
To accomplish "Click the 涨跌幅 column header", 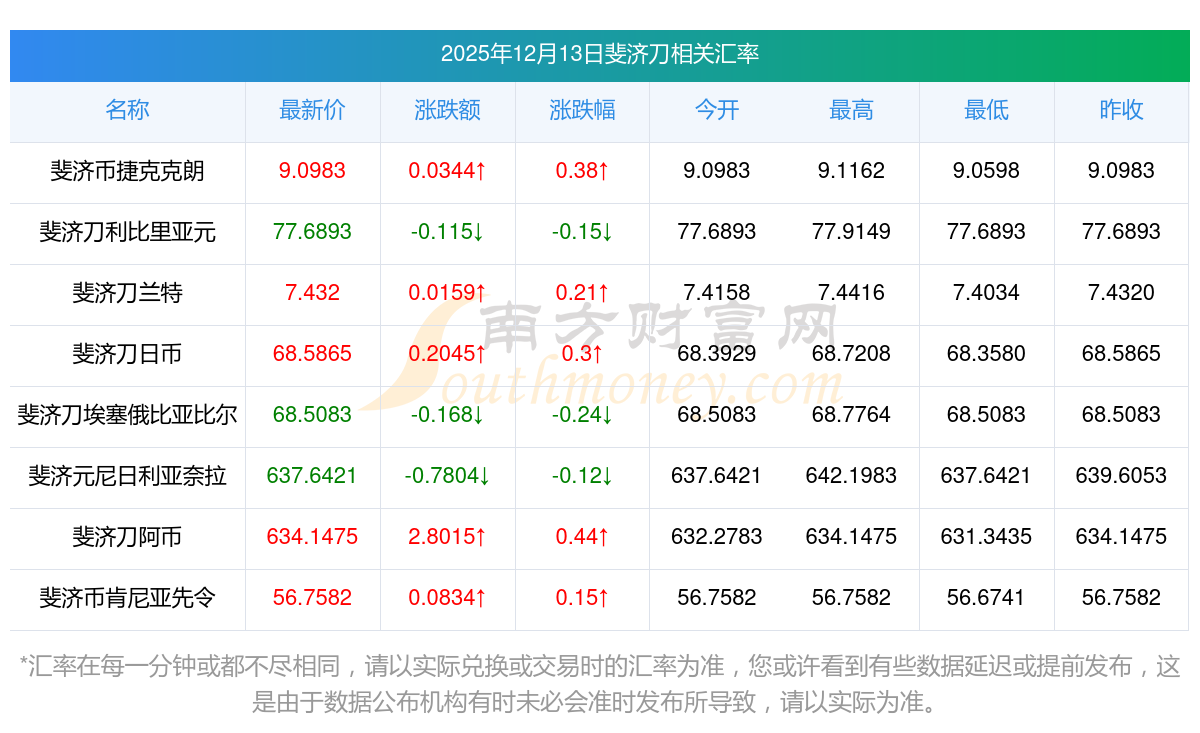I will (582, 110).
